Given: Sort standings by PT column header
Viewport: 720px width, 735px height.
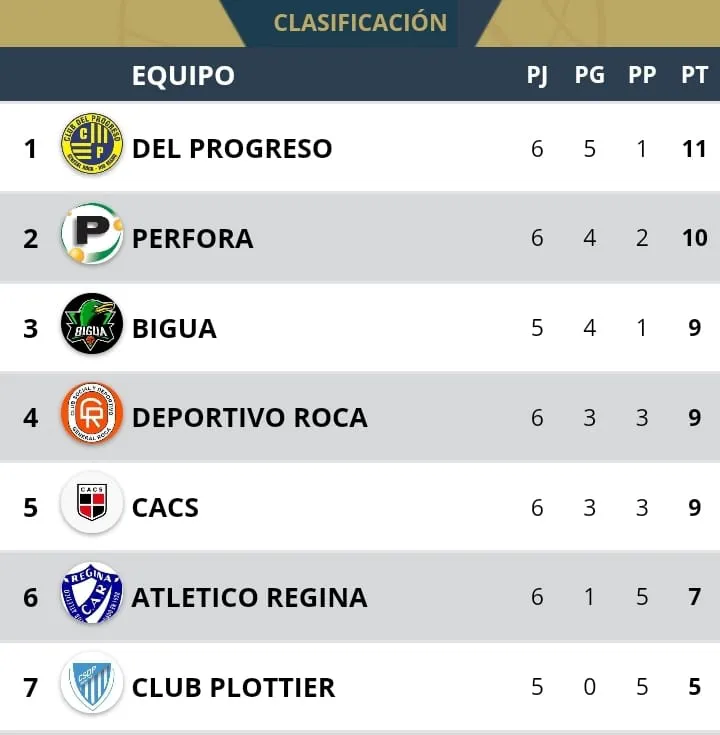Looking at the screenshot, I should (x=694, y=76).
